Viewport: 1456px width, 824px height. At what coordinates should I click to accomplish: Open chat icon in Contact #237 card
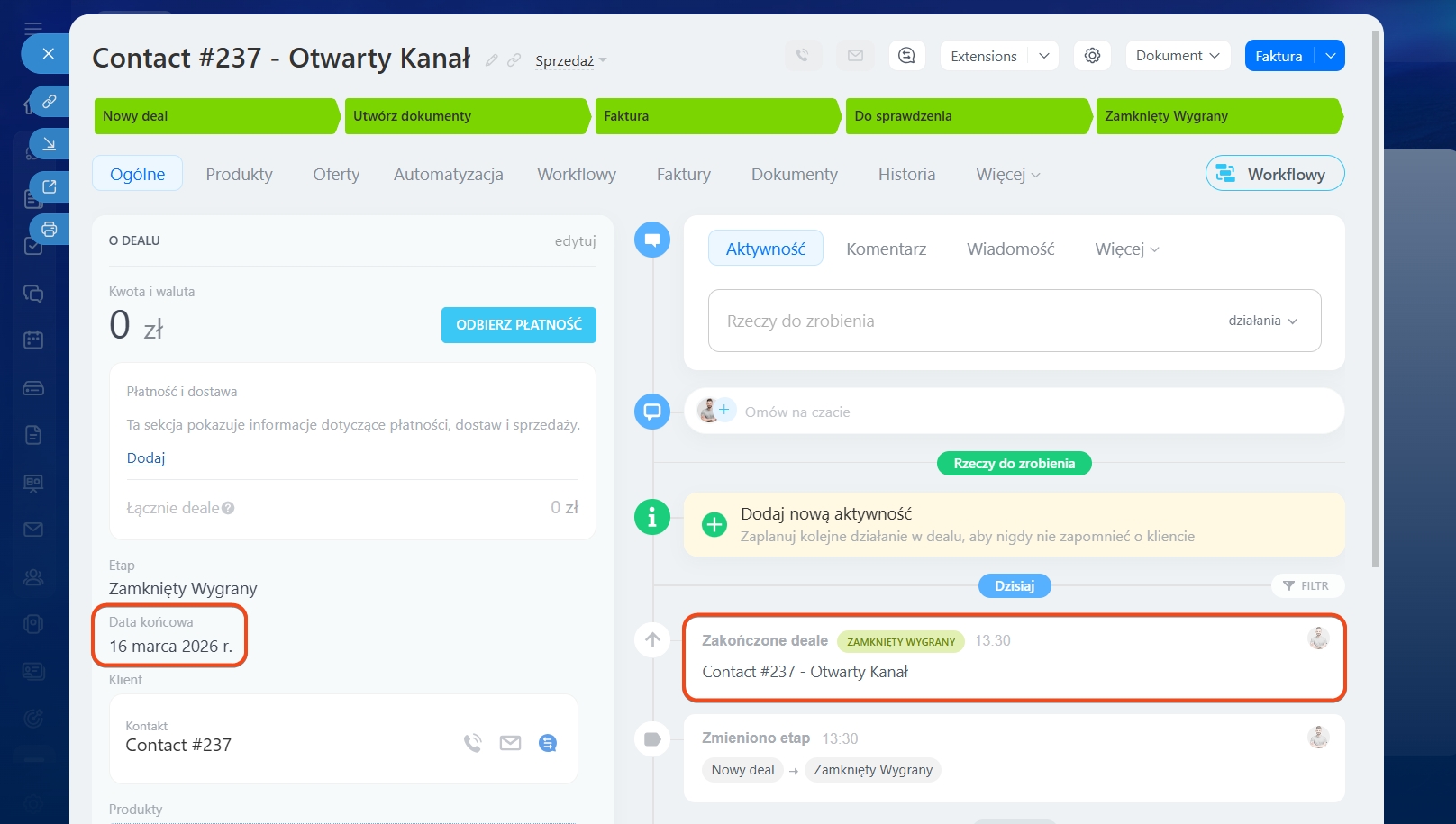[x=548, y=743]
